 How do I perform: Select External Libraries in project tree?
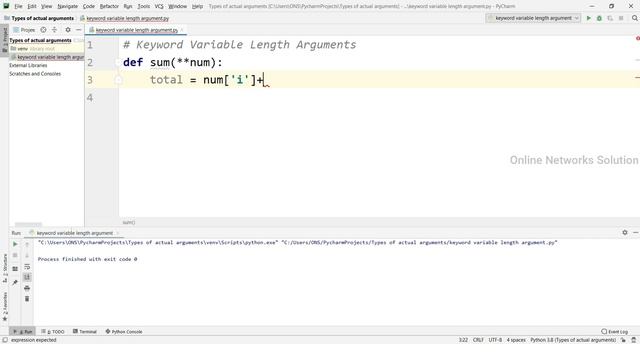(28, 65)
